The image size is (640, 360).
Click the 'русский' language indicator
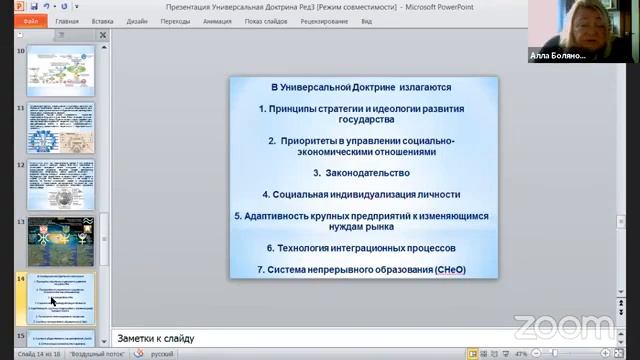[x=162, y=354]
